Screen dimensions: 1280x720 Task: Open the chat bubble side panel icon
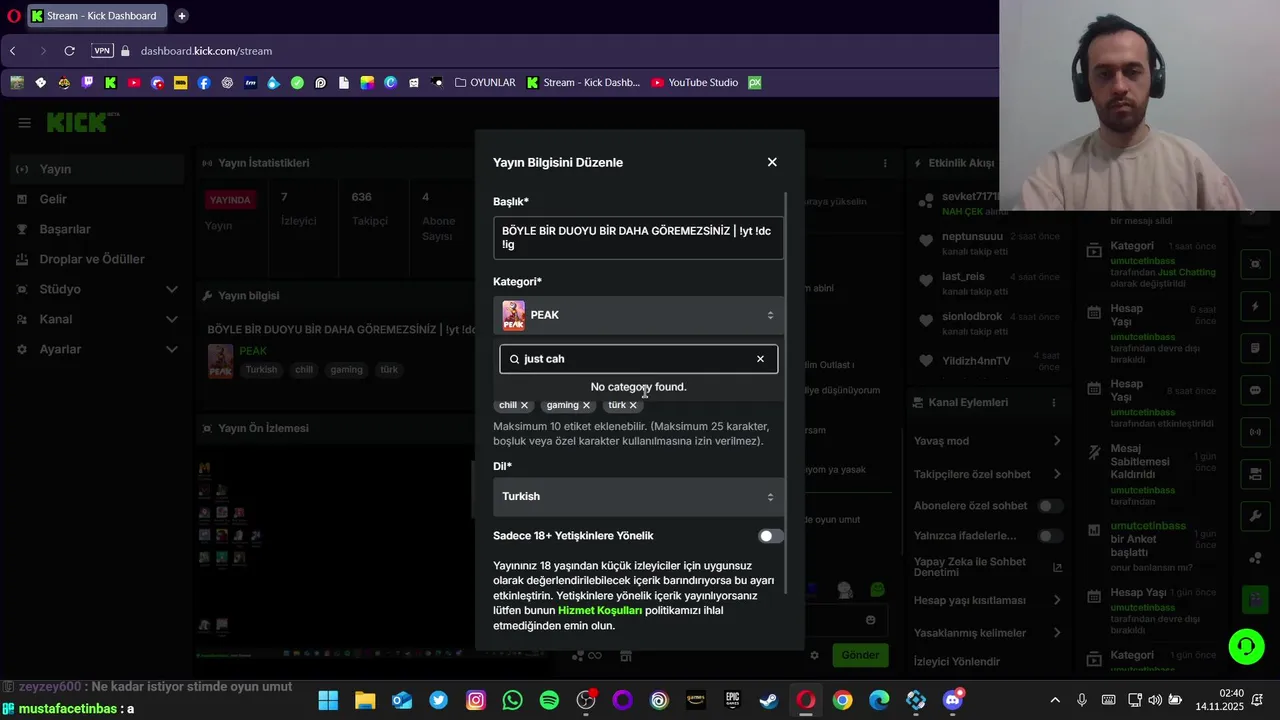(x=1255, y=390)
